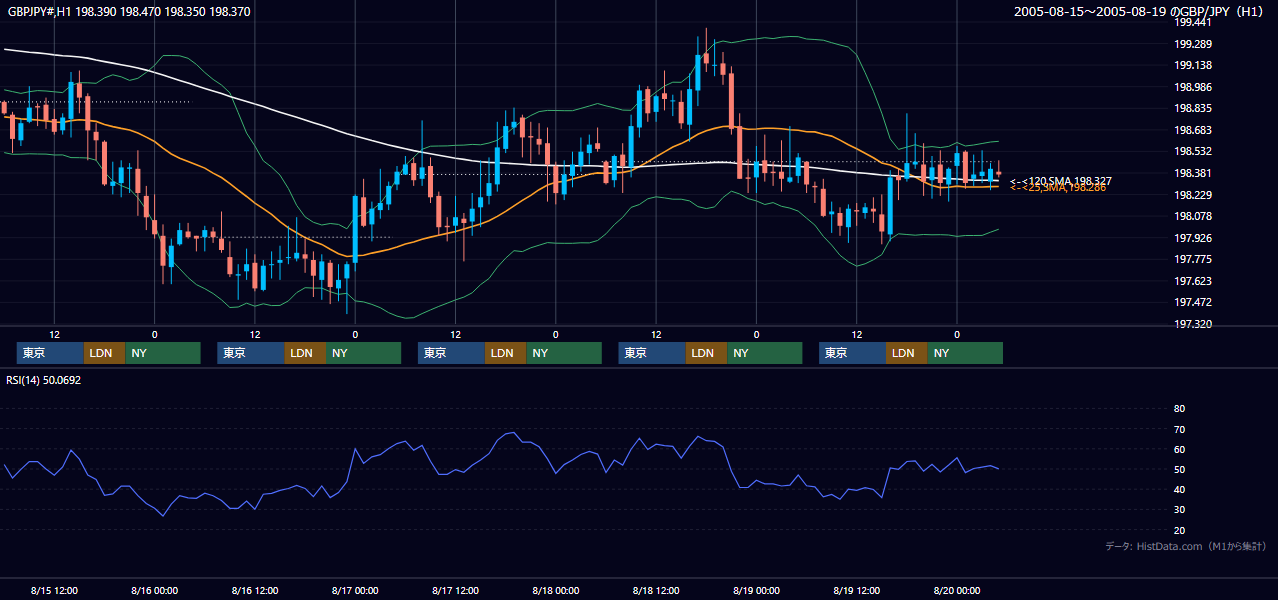Viewport: 1278px width, 600px height.
Task: Click price axis value 198.683
Action: [x=1193, y=130]
